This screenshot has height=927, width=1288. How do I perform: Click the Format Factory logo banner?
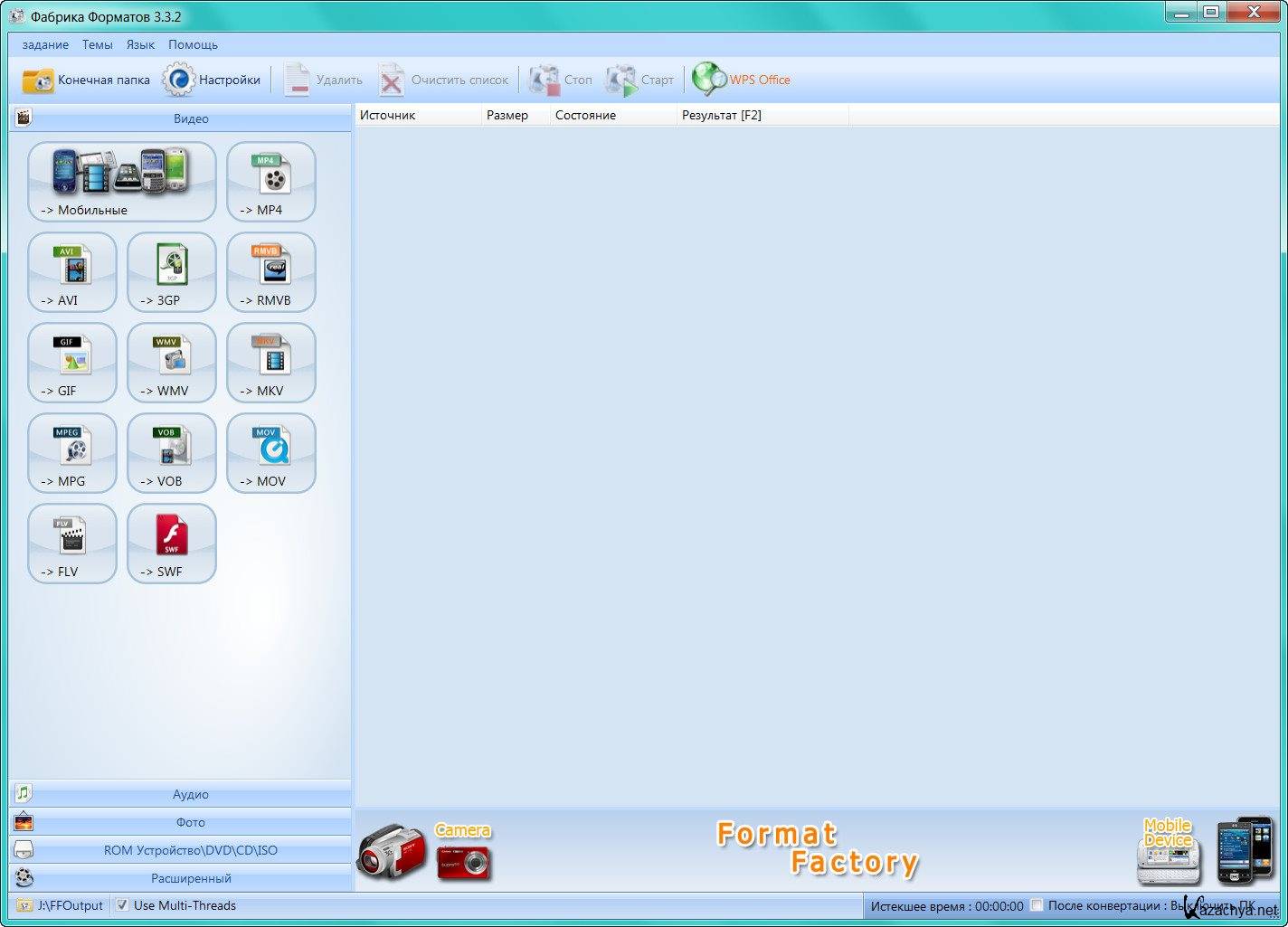tap(817, 848)
